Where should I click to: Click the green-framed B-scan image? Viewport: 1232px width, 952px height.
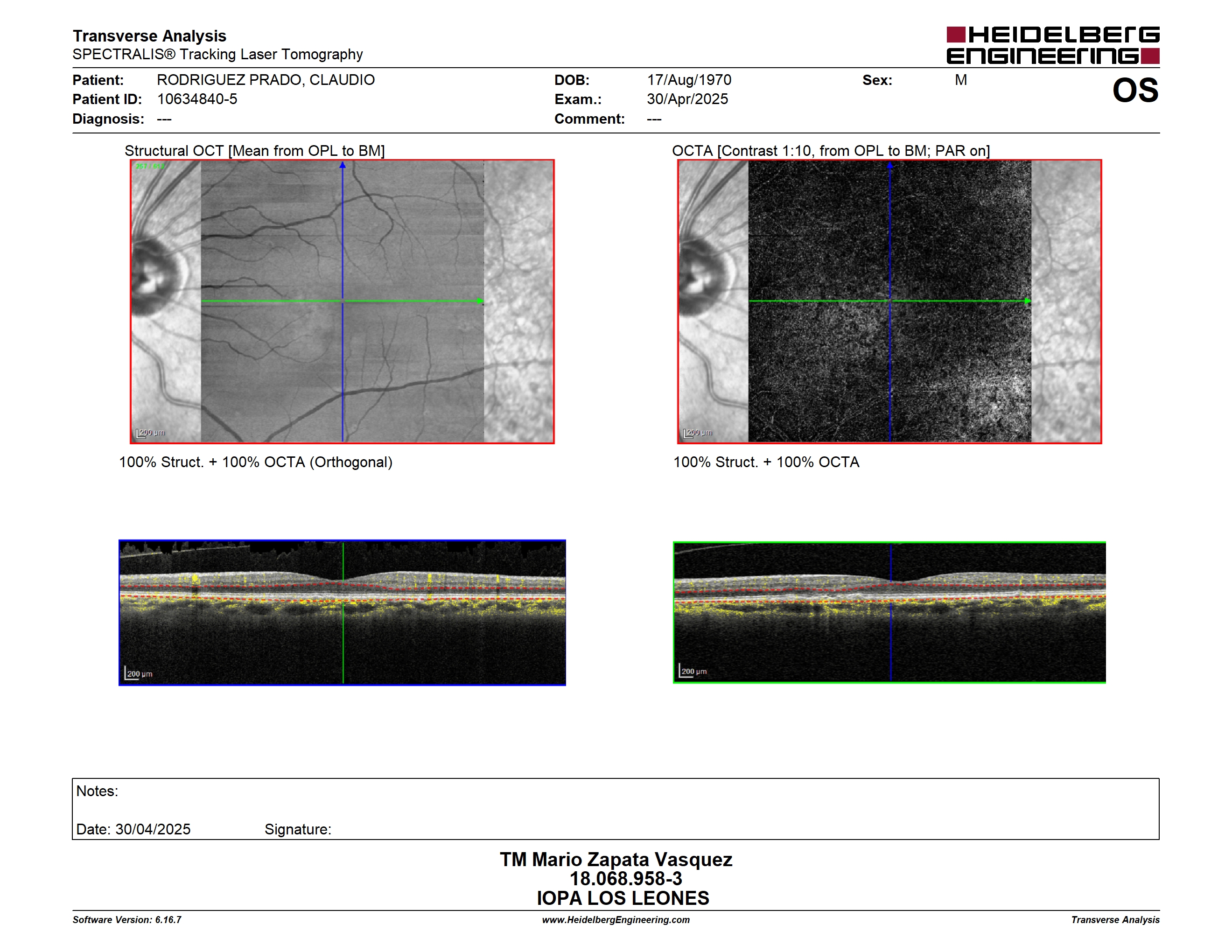click(x=889, y=612)
